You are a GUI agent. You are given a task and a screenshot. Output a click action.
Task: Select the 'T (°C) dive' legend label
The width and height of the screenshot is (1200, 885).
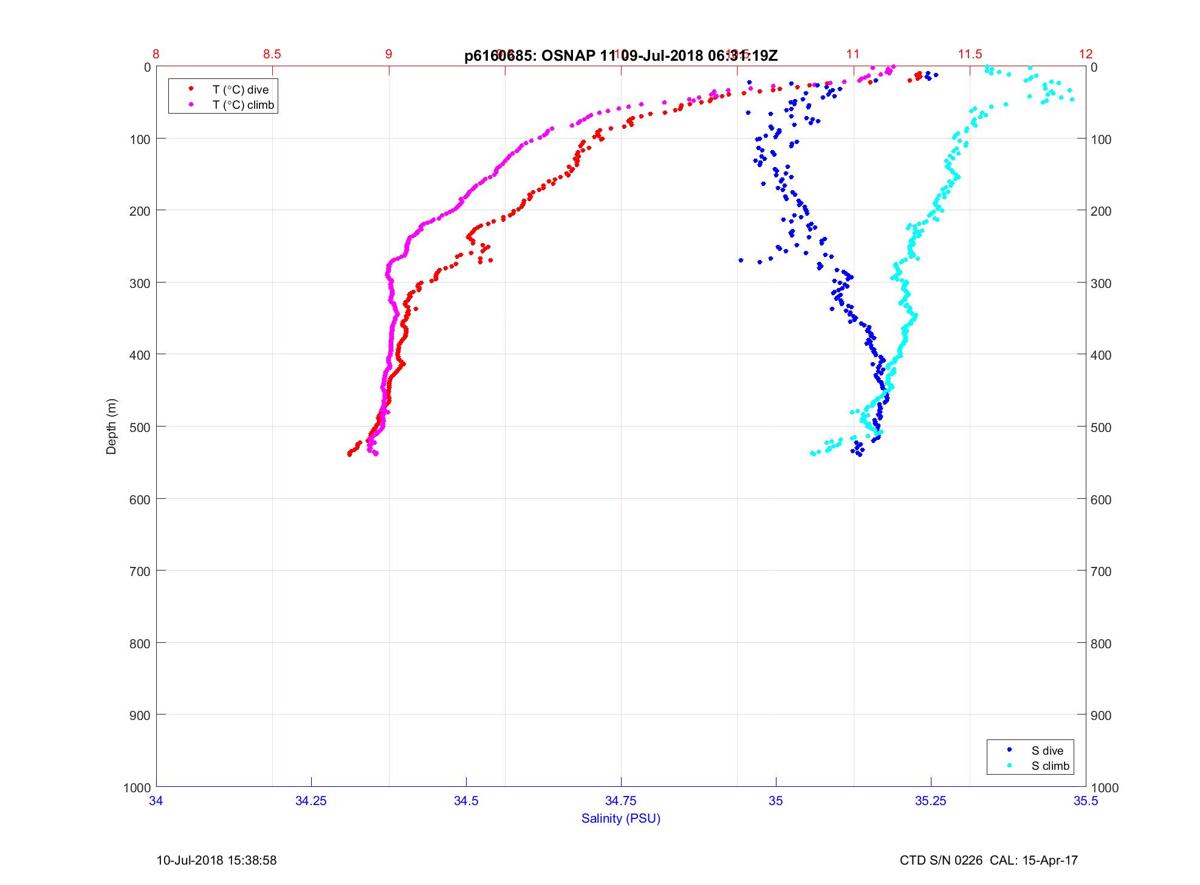click(x=240, y=90)
